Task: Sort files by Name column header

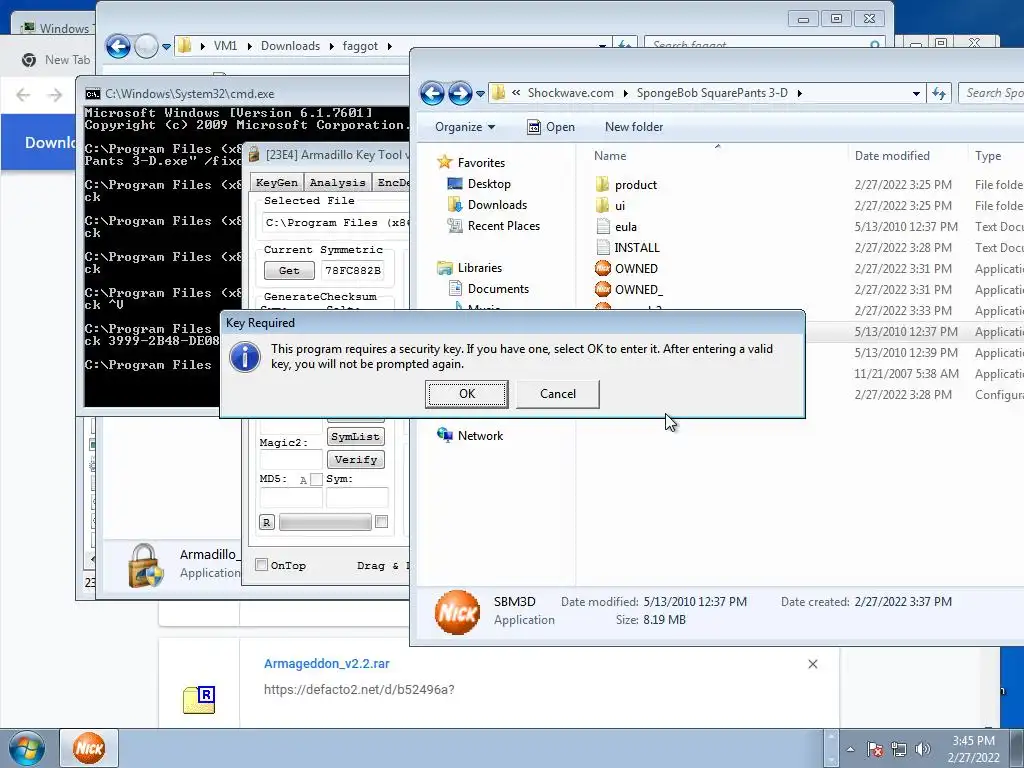Action: [x=610, y=155]
